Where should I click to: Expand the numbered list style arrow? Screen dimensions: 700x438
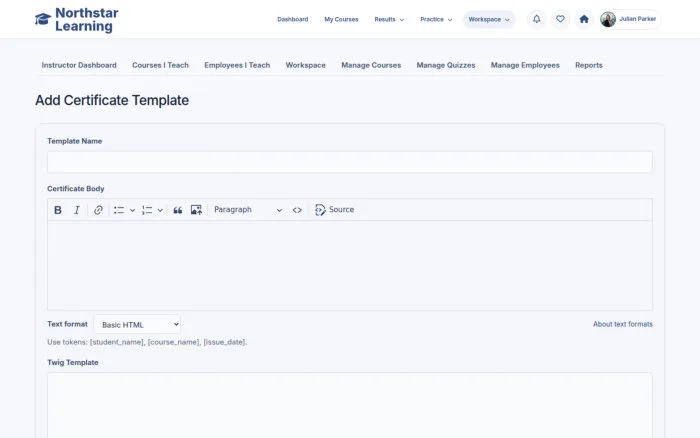tap(160, 210)
